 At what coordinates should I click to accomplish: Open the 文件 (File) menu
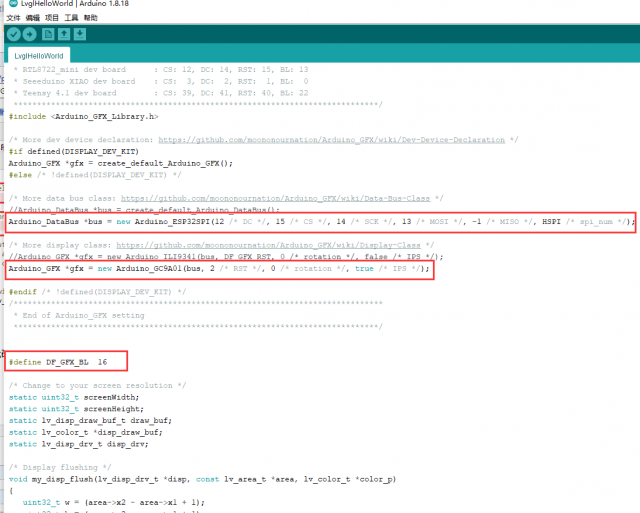[13, 18]
